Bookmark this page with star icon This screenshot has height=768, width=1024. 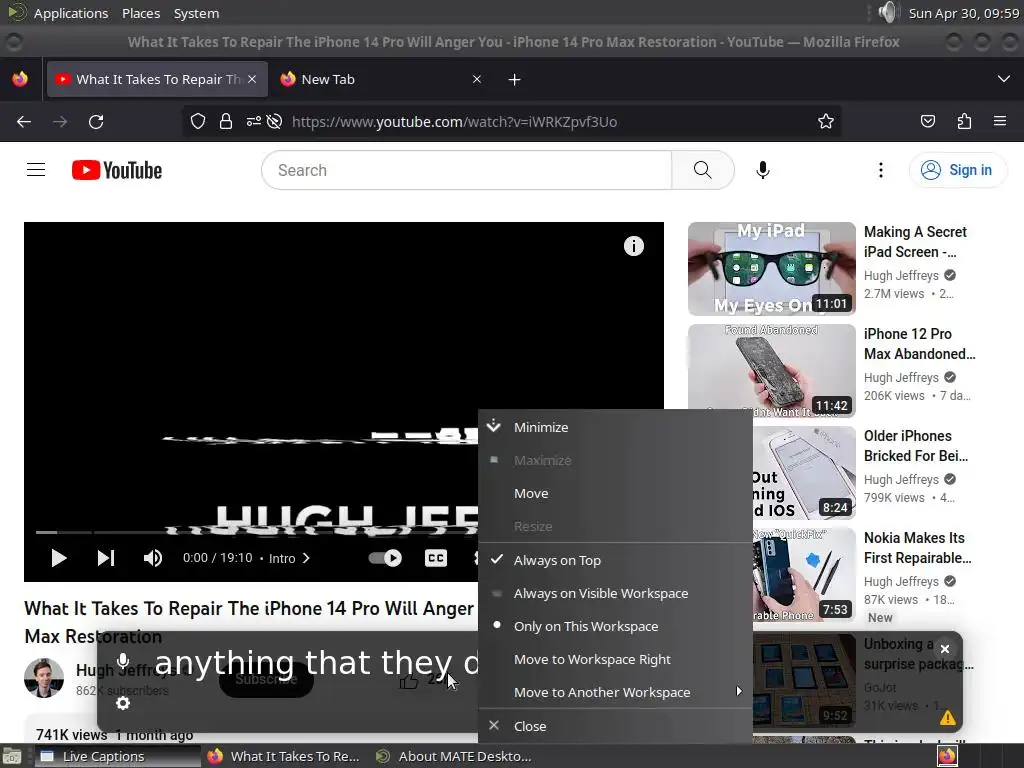coord(825,121)
